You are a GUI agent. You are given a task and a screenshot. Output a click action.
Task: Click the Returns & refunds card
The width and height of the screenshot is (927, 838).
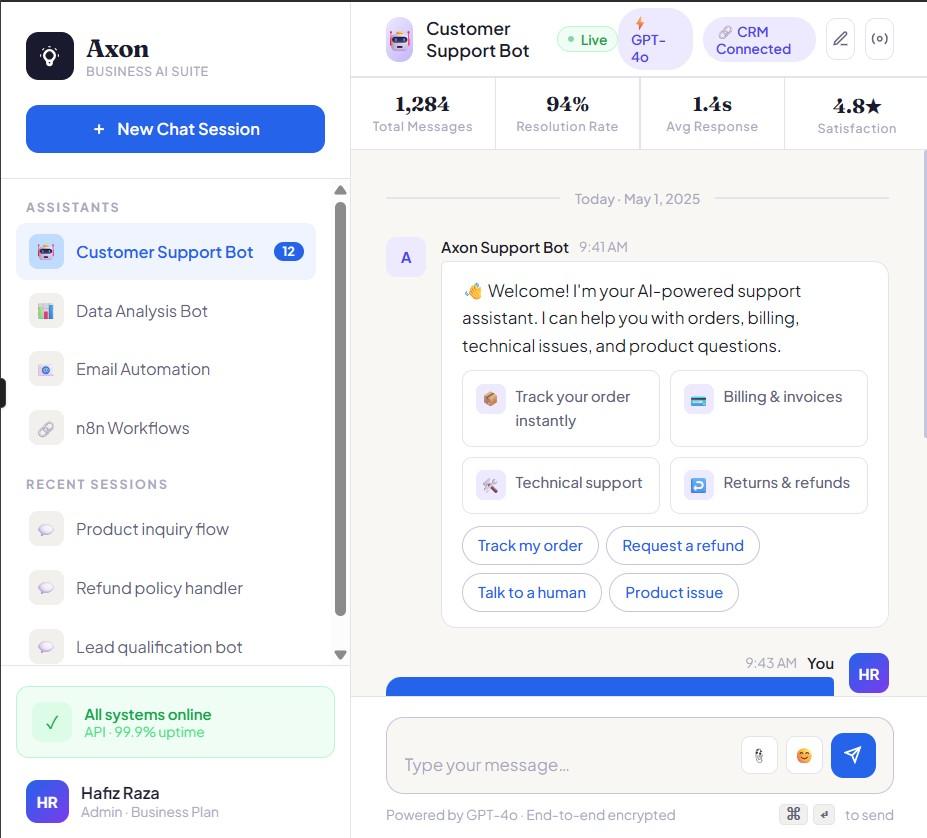coord(769,485)
